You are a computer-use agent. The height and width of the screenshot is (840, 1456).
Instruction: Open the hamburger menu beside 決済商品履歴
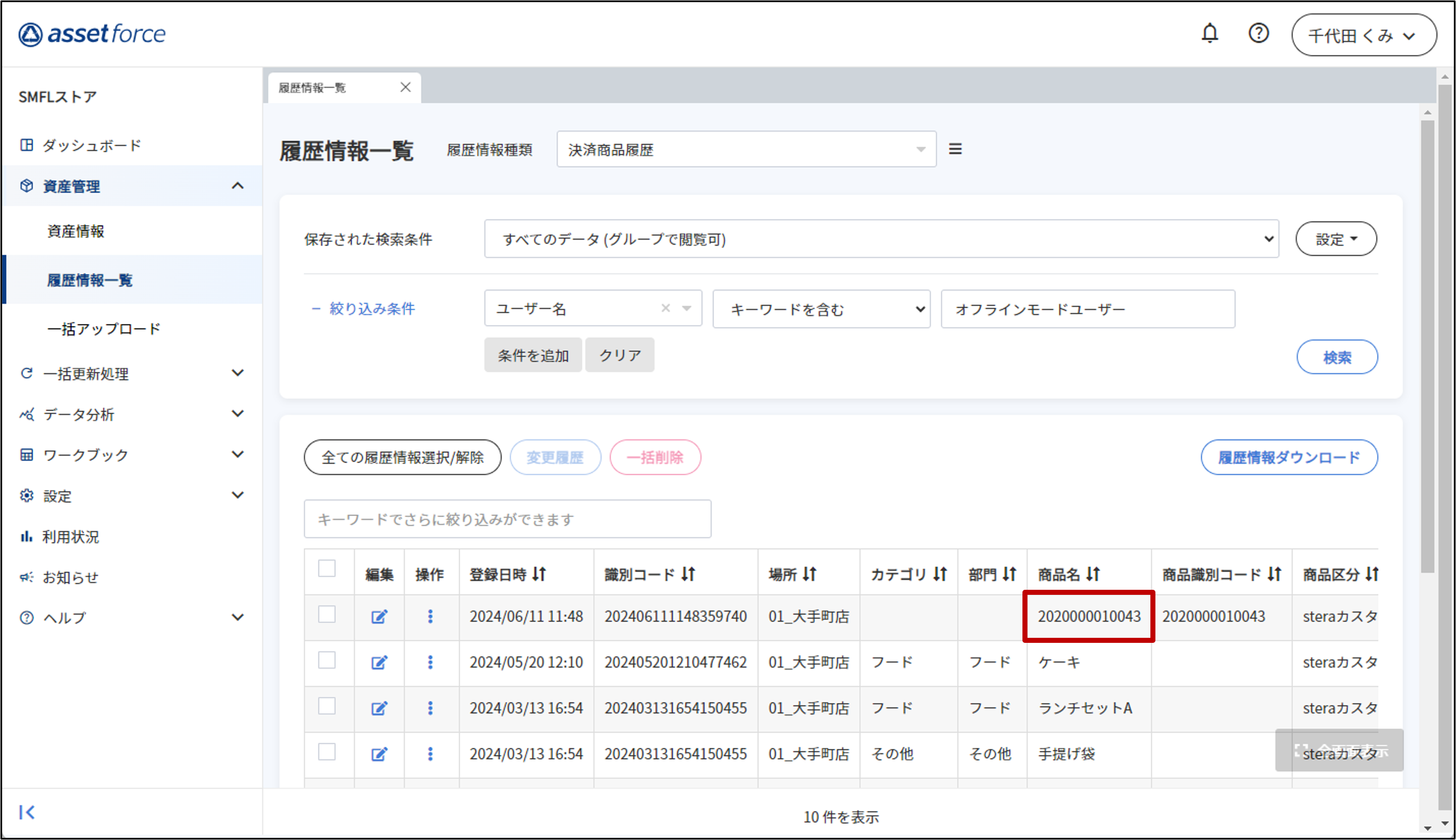(x=955, y=150)
